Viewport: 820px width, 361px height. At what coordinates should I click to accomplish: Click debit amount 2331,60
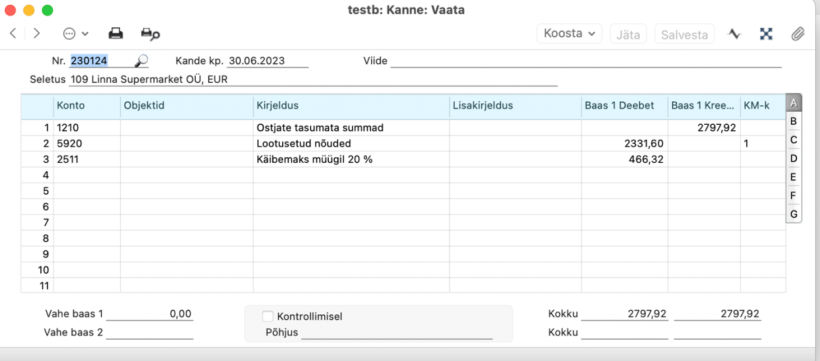(624, 143)
